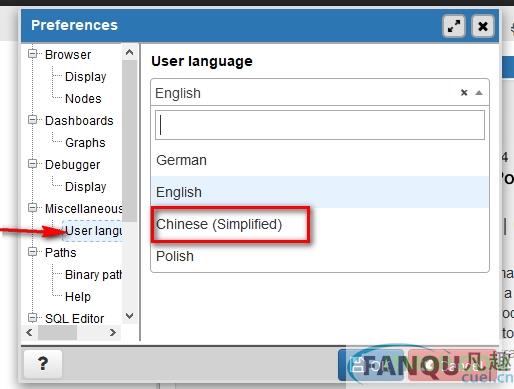Click the horizontal scrollbar right arrow

113,332
